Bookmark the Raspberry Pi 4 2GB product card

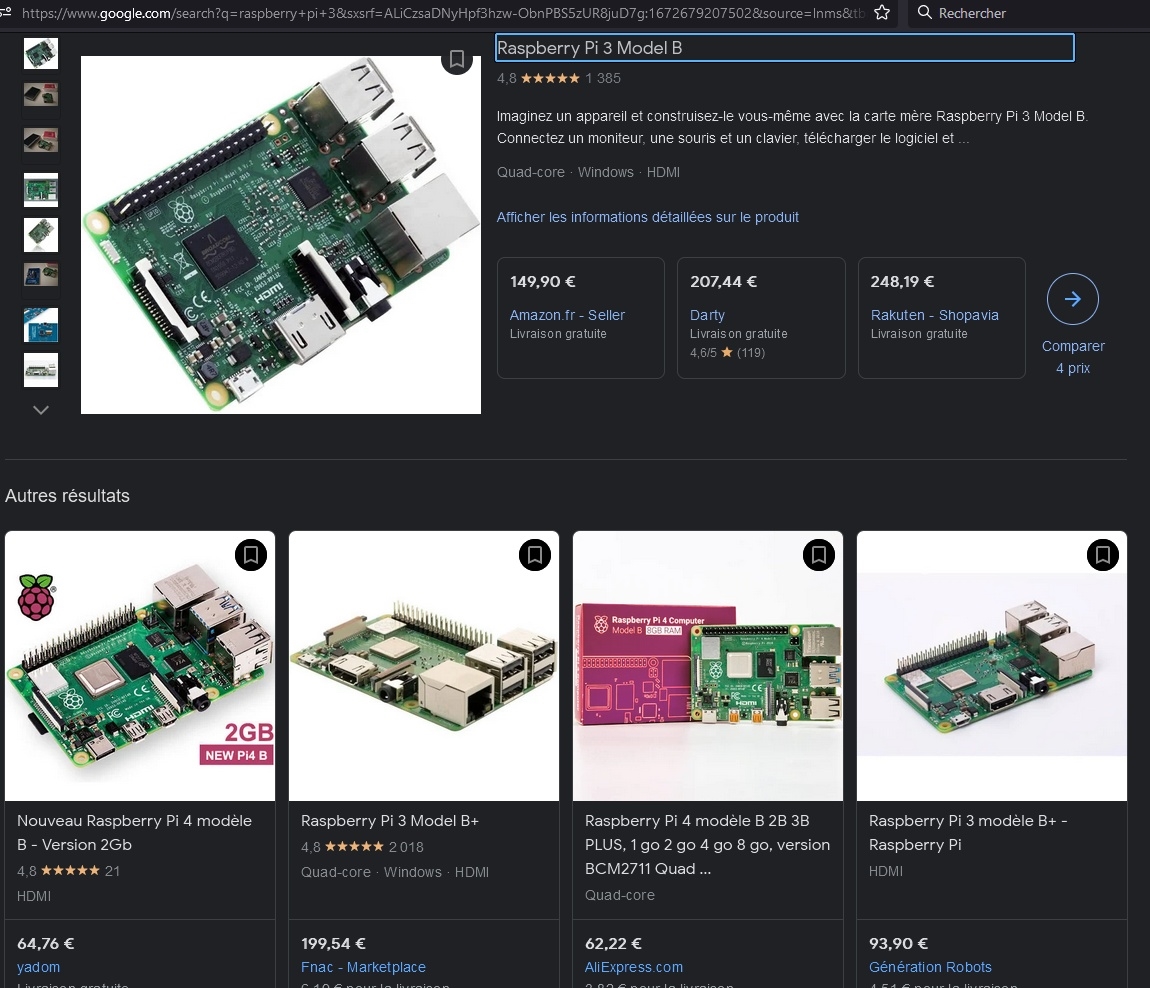[x=251, y=554]
